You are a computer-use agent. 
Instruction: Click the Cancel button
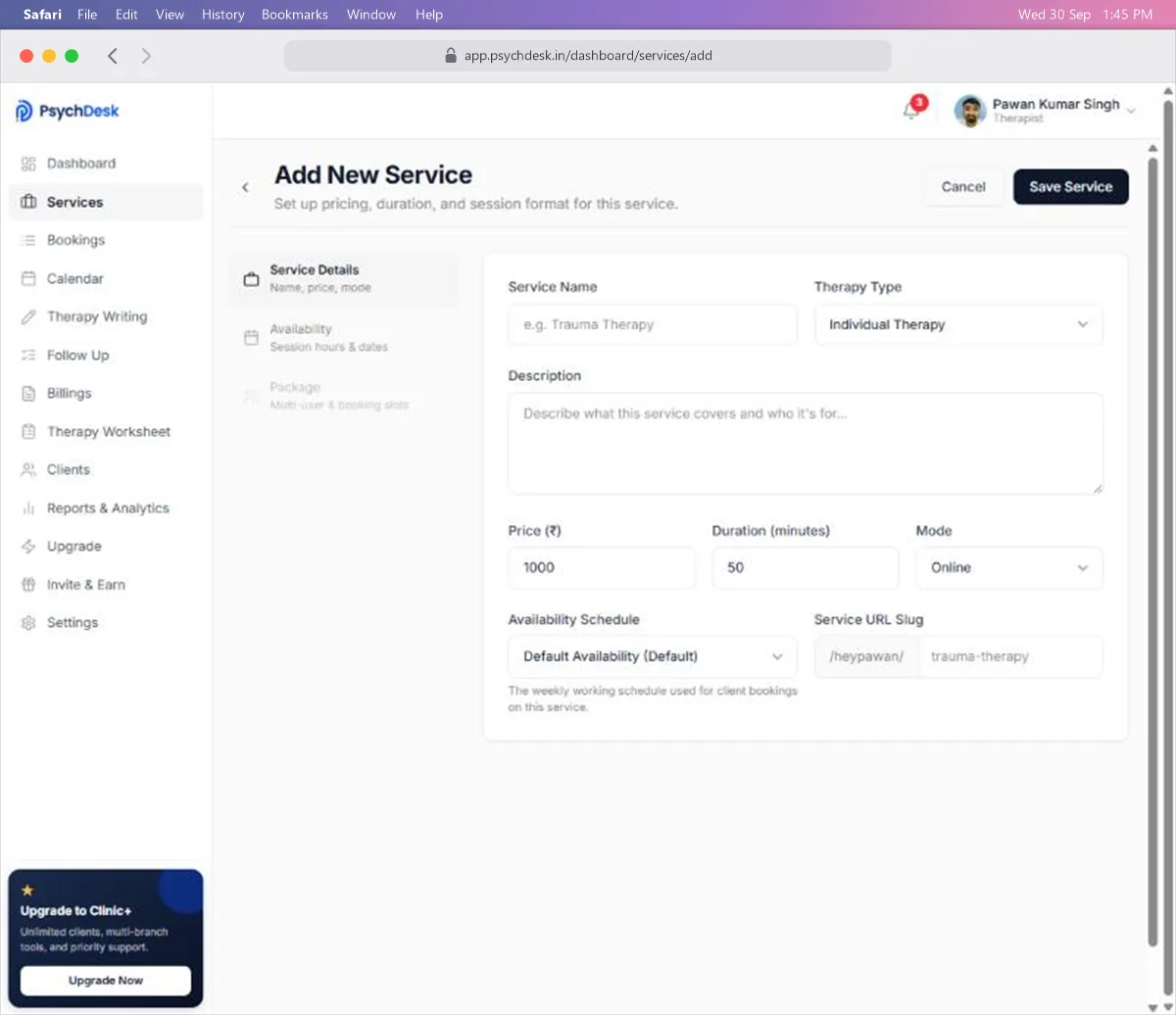pos(963,187)
